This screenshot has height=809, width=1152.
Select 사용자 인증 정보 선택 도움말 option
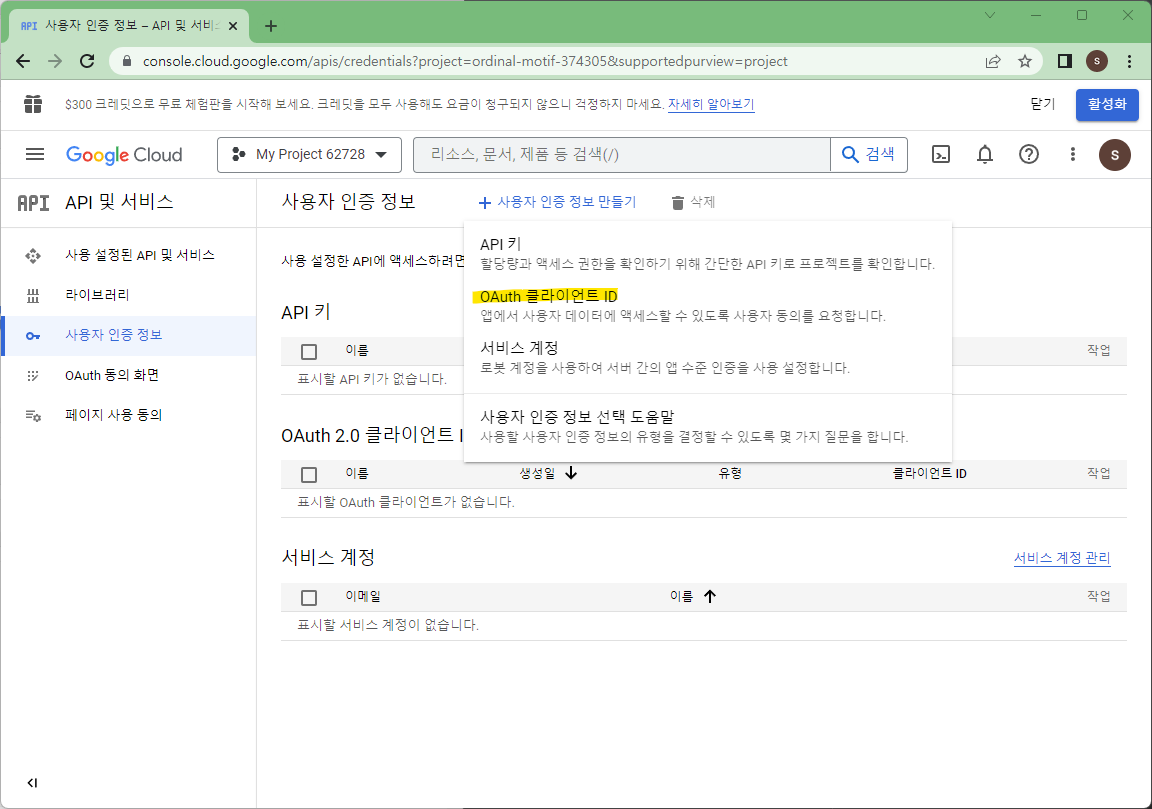(x=708, y=426)
